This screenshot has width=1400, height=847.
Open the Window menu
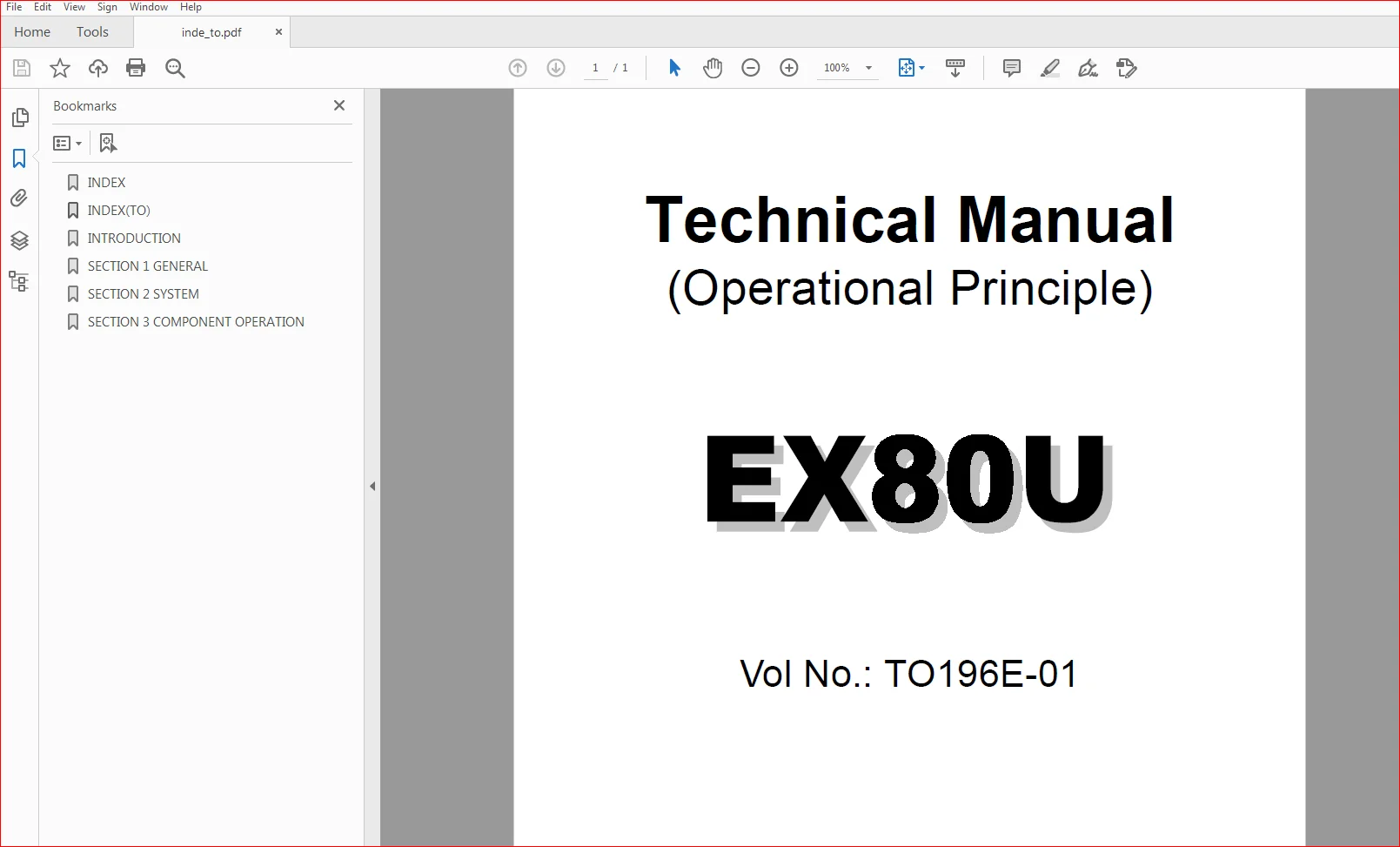coord(149,7)
